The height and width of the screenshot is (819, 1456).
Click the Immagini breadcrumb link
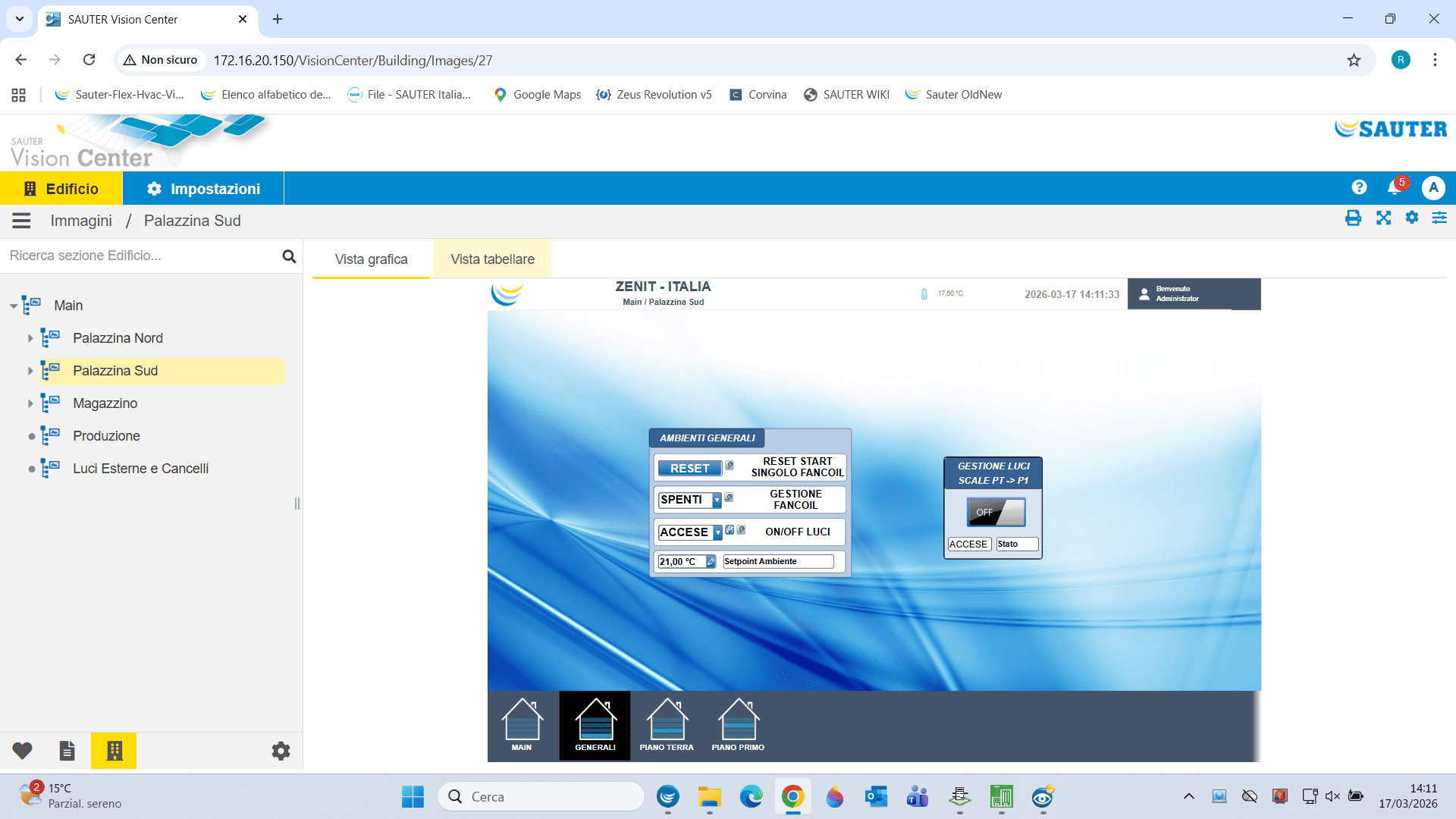click(x=81, y=221)
